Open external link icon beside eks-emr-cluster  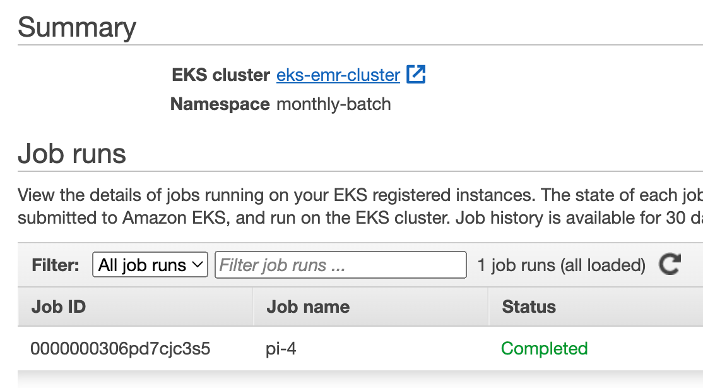[416, 74]
